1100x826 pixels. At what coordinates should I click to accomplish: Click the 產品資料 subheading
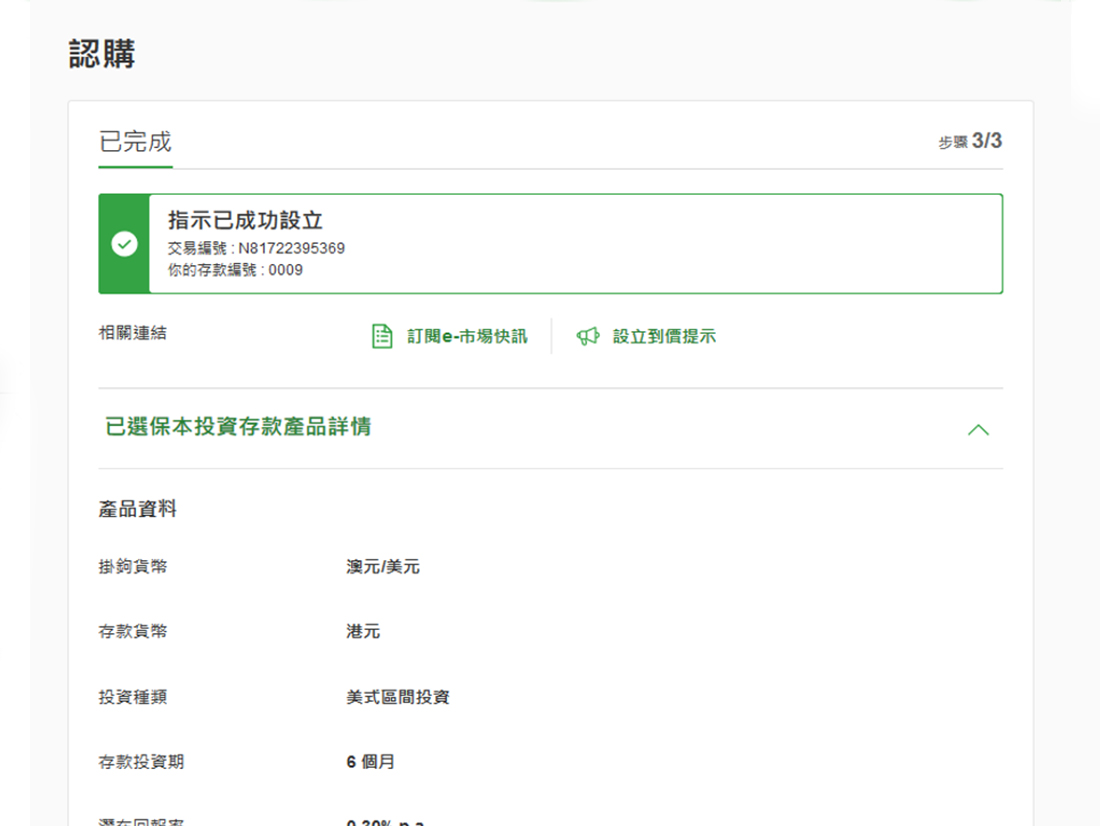click(138, 509)
